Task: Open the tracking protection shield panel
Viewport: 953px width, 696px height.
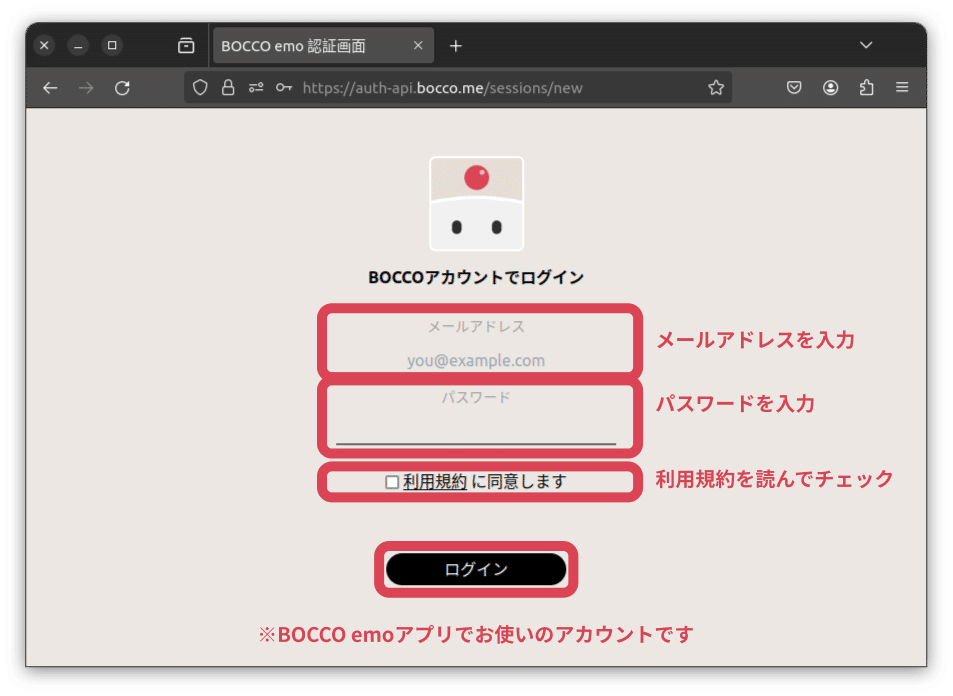Action: pos(200,87)
